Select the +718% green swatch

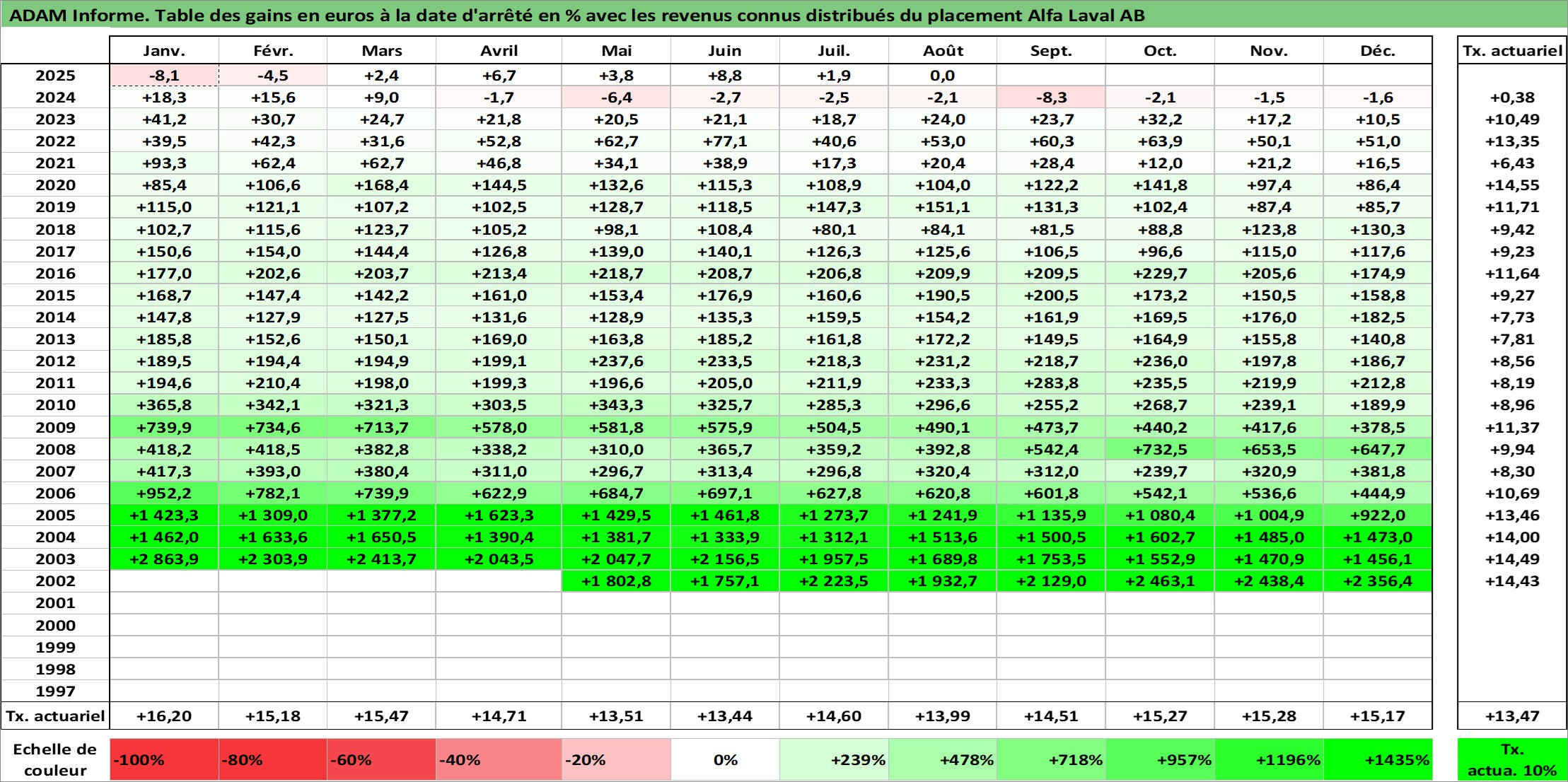pos(1051,760)
